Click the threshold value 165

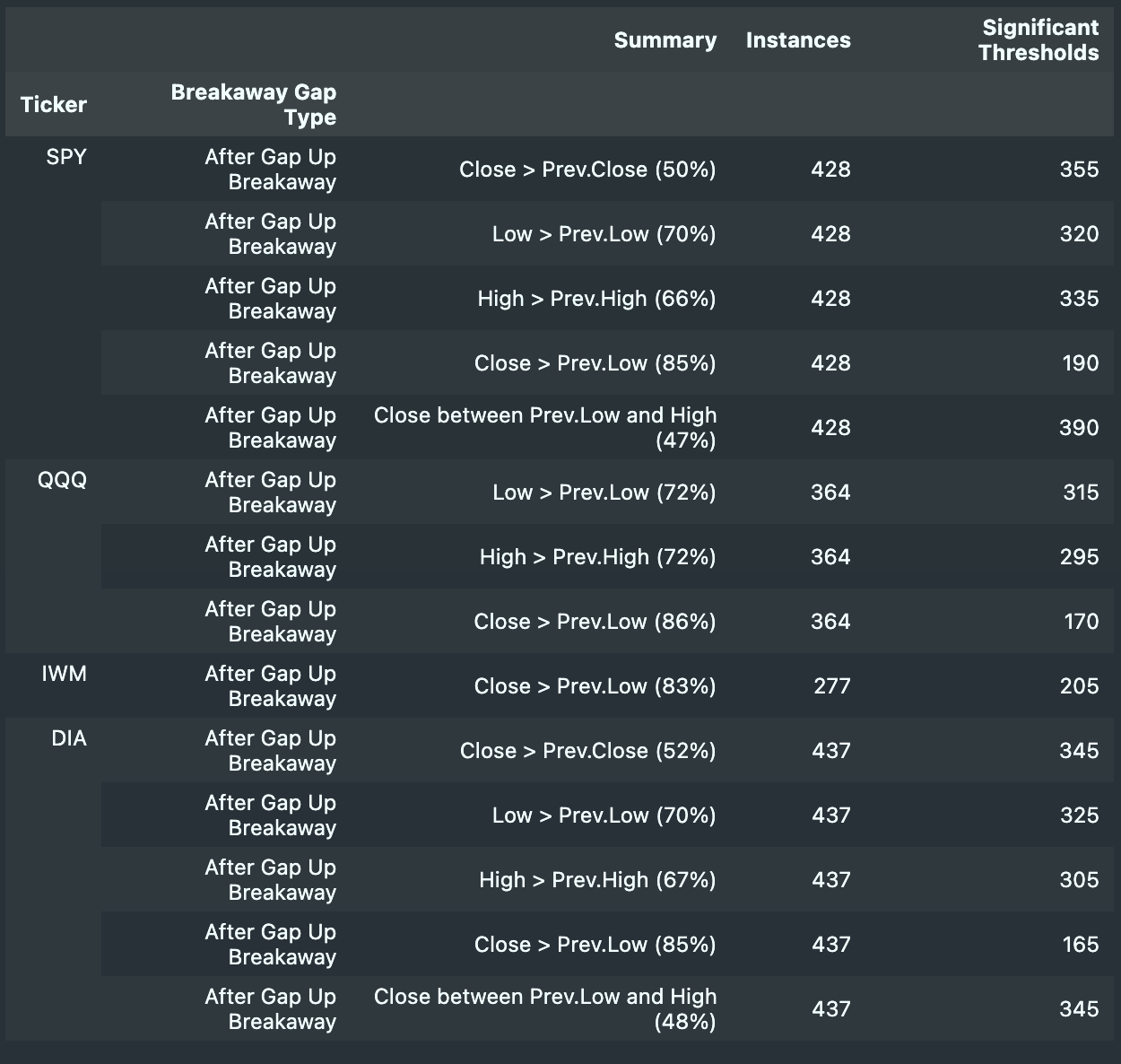1080,945
